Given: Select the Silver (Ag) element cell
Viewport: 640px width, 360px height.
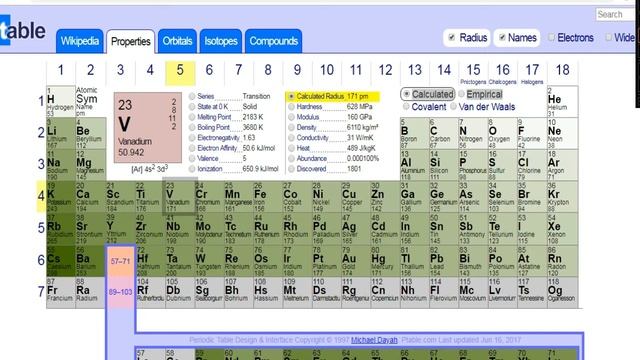Looking at the screenshot, I should pos(356,229).
